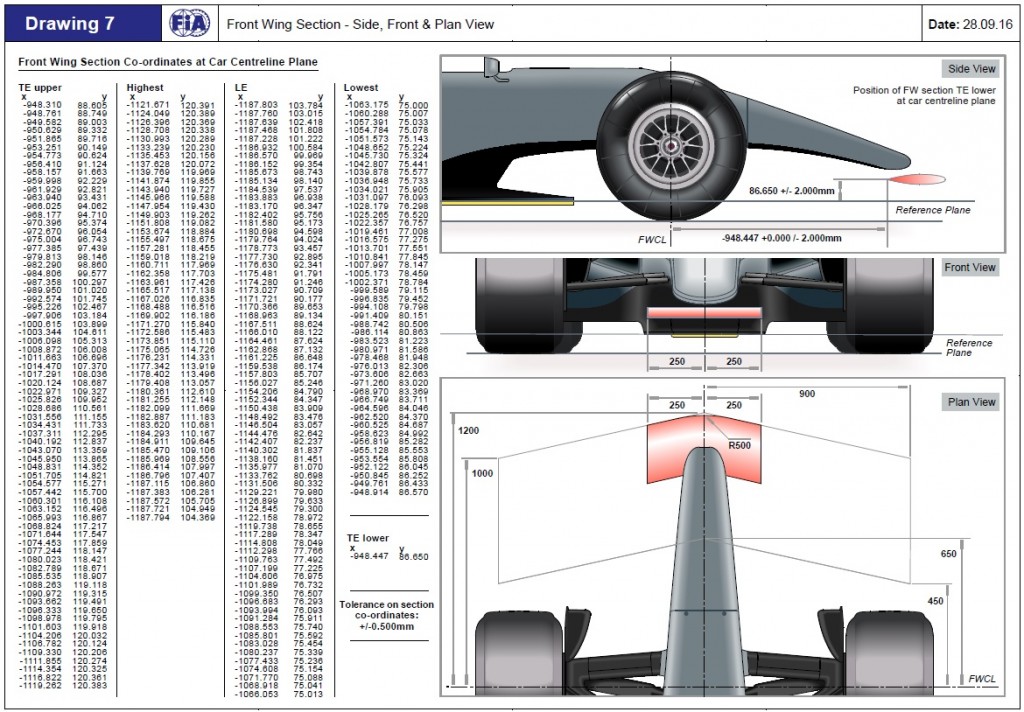
Task: Click the "900" dimension in Plan View
Action: 807,394
